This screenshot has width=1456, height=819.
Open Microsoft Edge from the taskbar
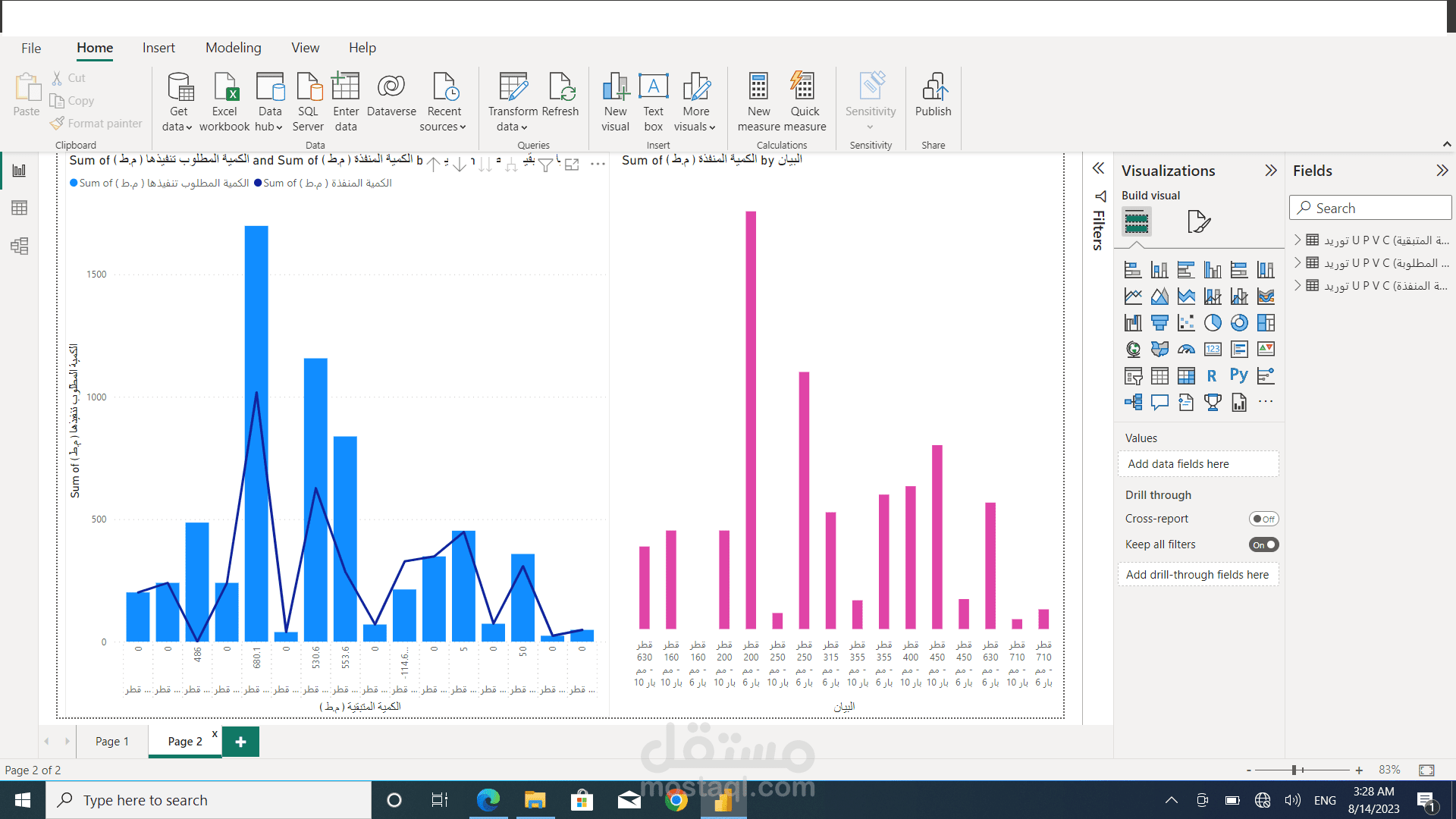point(488,800)
